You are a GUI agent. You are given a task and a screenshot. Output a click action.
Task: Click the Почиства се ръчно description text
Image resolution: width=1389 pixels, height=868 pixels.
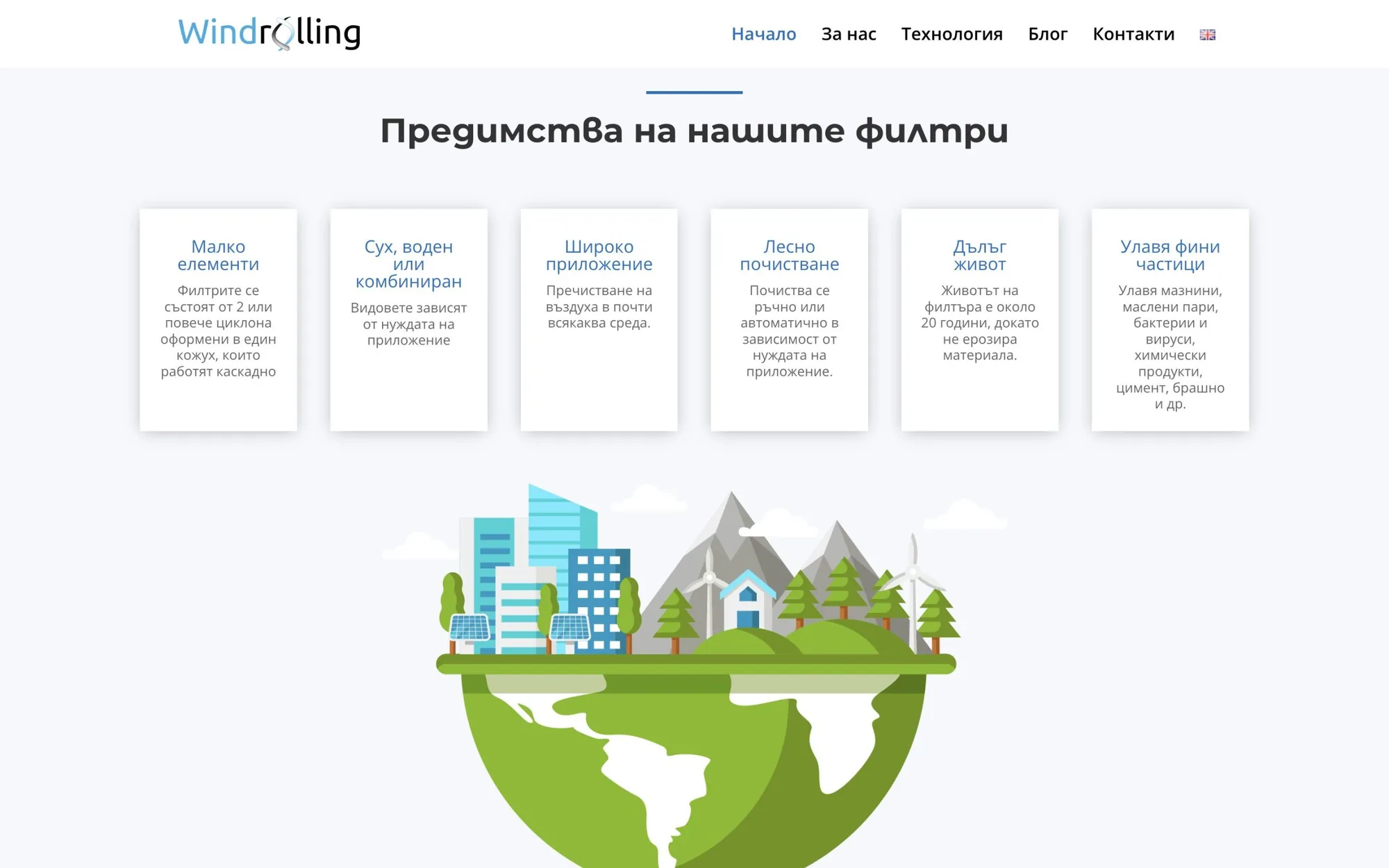[789, 331]
